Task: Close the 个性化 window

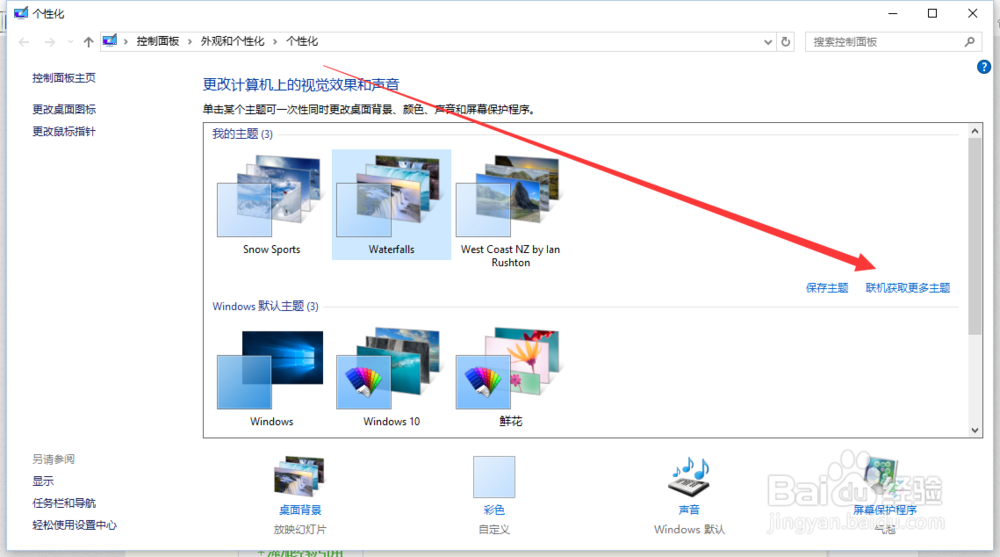Action: (973, 13)
